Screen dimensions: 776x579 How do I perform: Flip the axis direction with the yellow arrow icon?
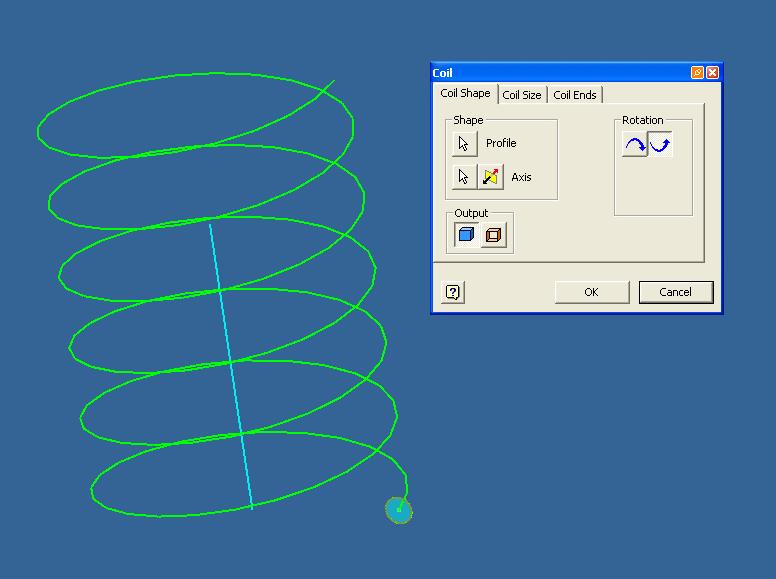490,177
